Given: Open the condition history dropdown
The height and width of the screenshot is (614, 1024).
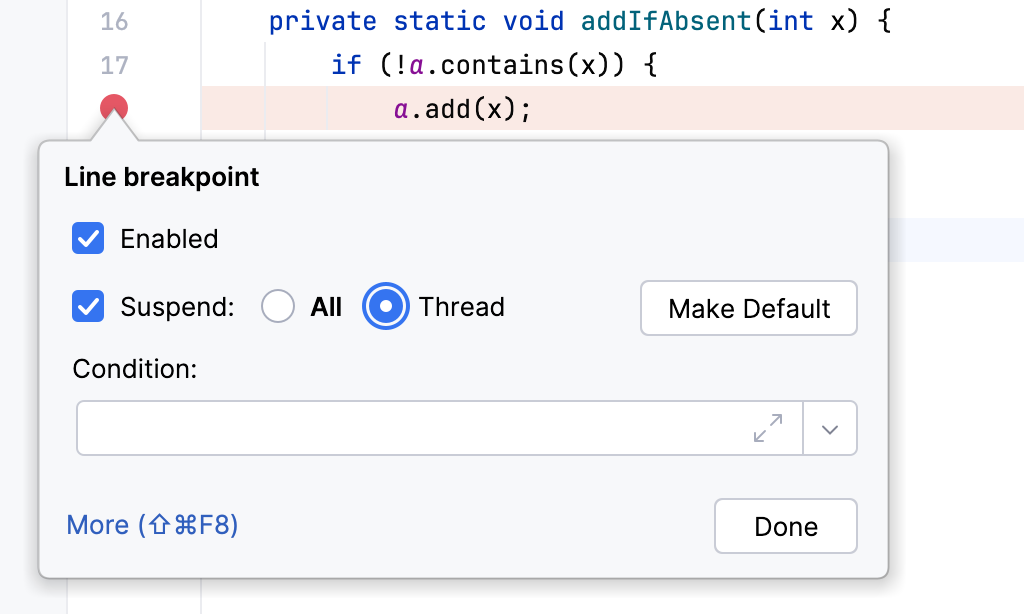Looking at the screenshot, I should 830,428.
